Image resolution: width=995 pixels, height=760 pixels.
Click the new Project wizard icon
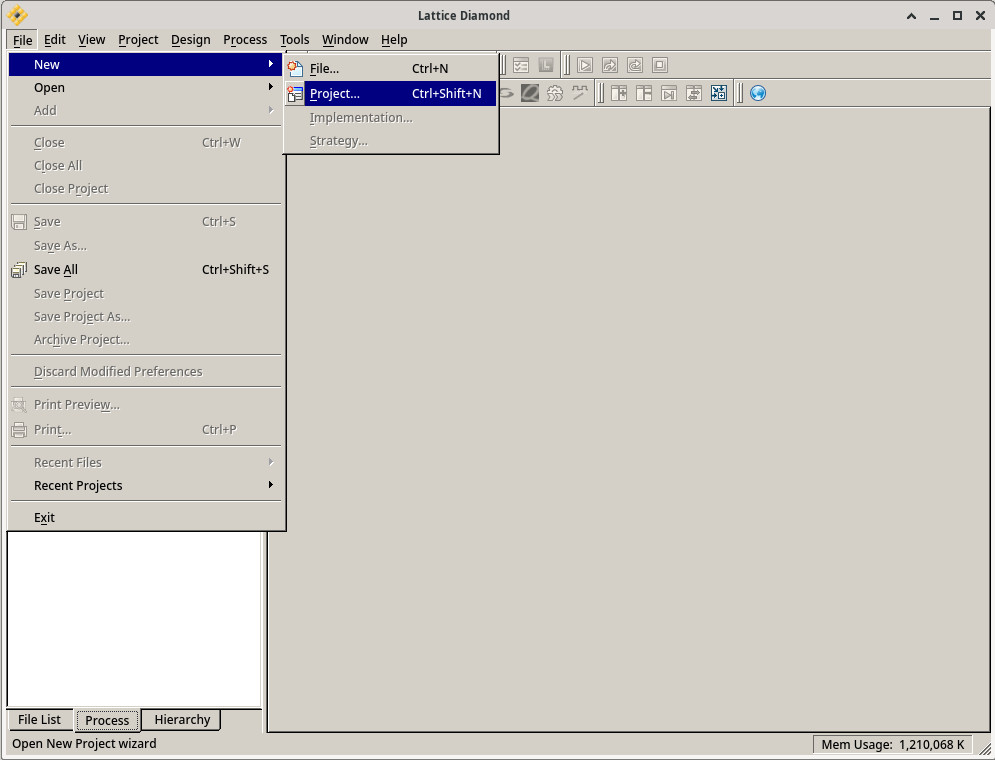[295, 94]
